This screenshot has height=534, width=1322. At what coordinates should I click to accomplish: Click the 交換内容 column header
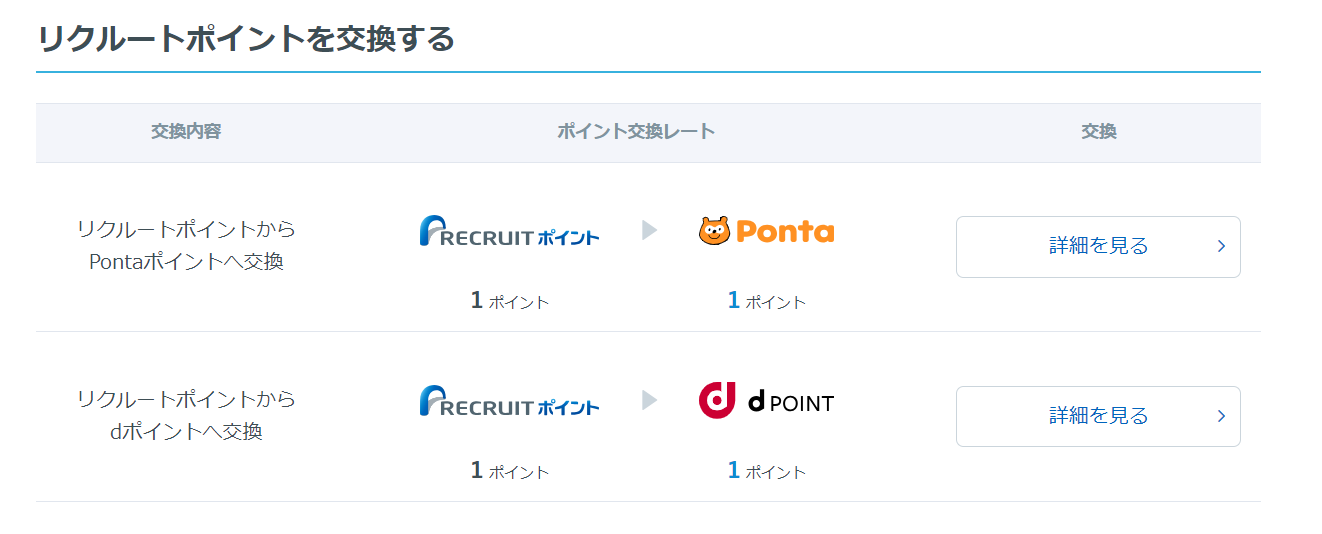click(x=186, y=132)
